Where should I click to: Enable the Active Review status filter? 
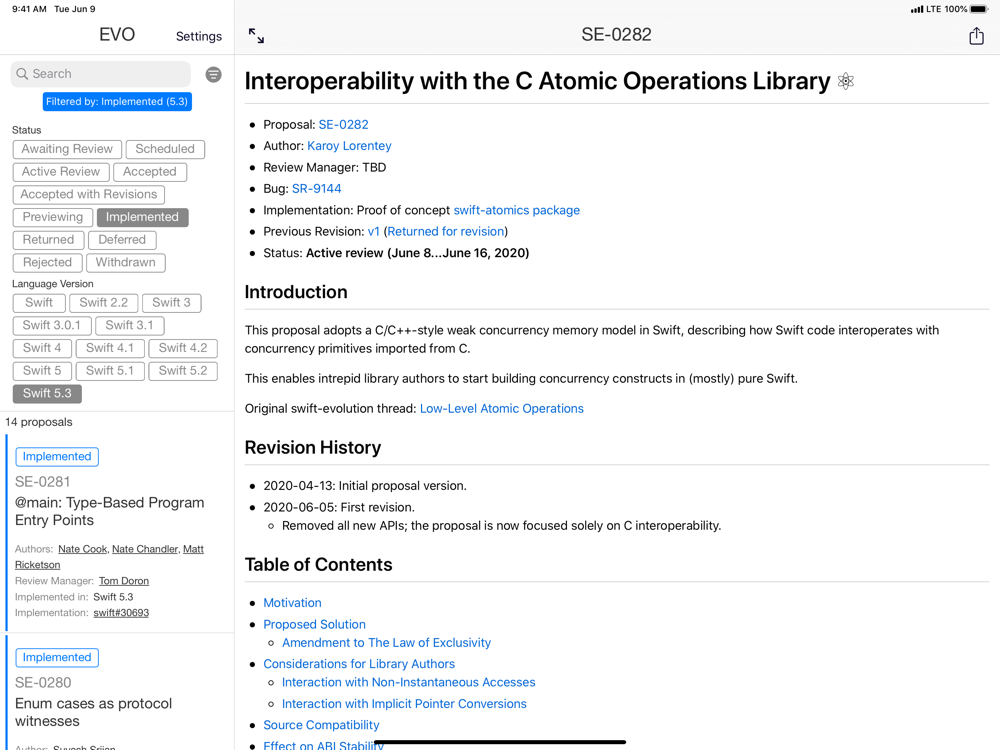pos(61,172)
